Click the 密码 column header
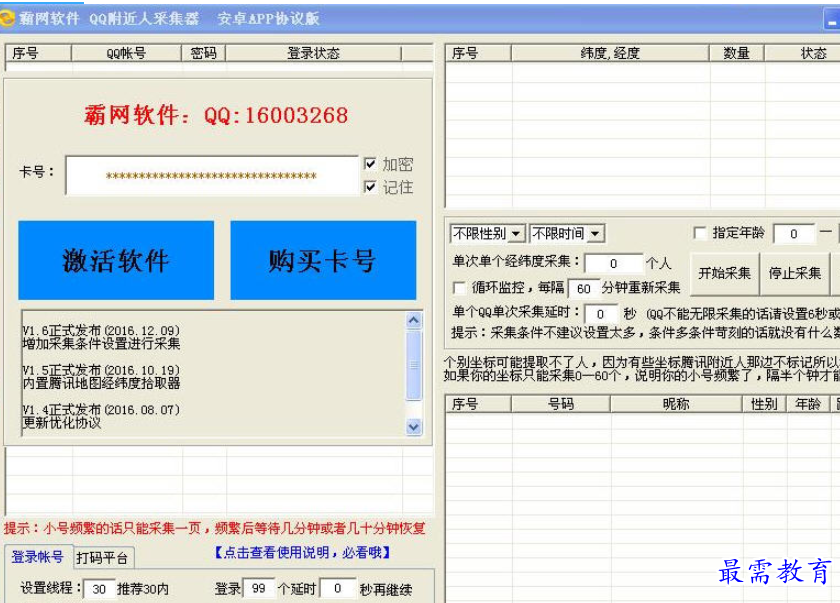 tap(204, 53)
